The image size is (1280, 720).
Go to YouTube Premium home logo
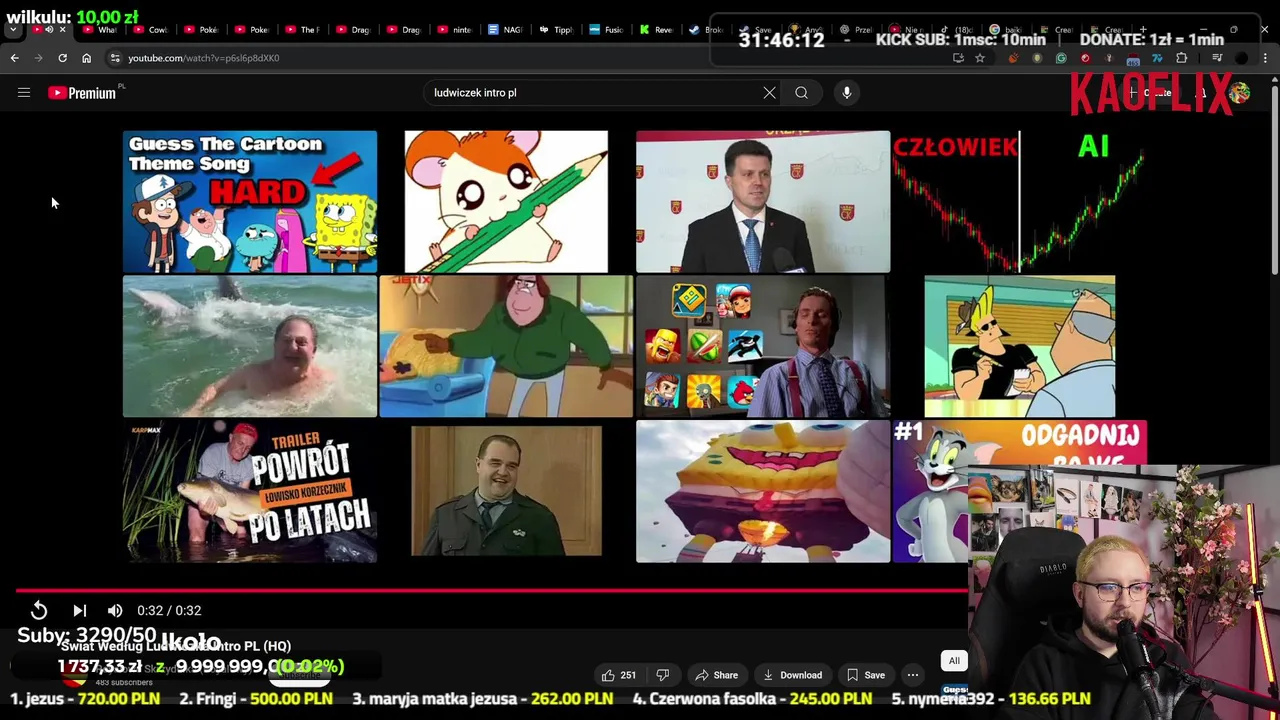(x=83, y=93)
